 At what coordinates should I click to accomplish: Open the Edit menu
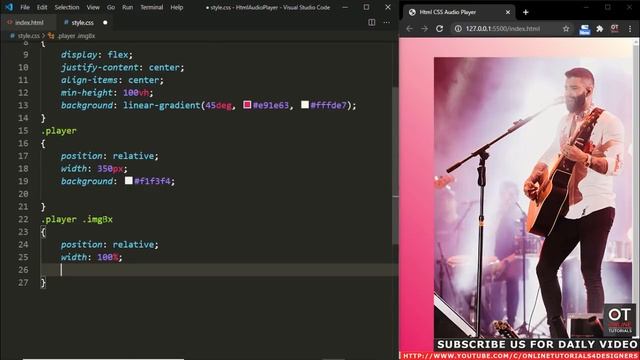coord(42,7)
